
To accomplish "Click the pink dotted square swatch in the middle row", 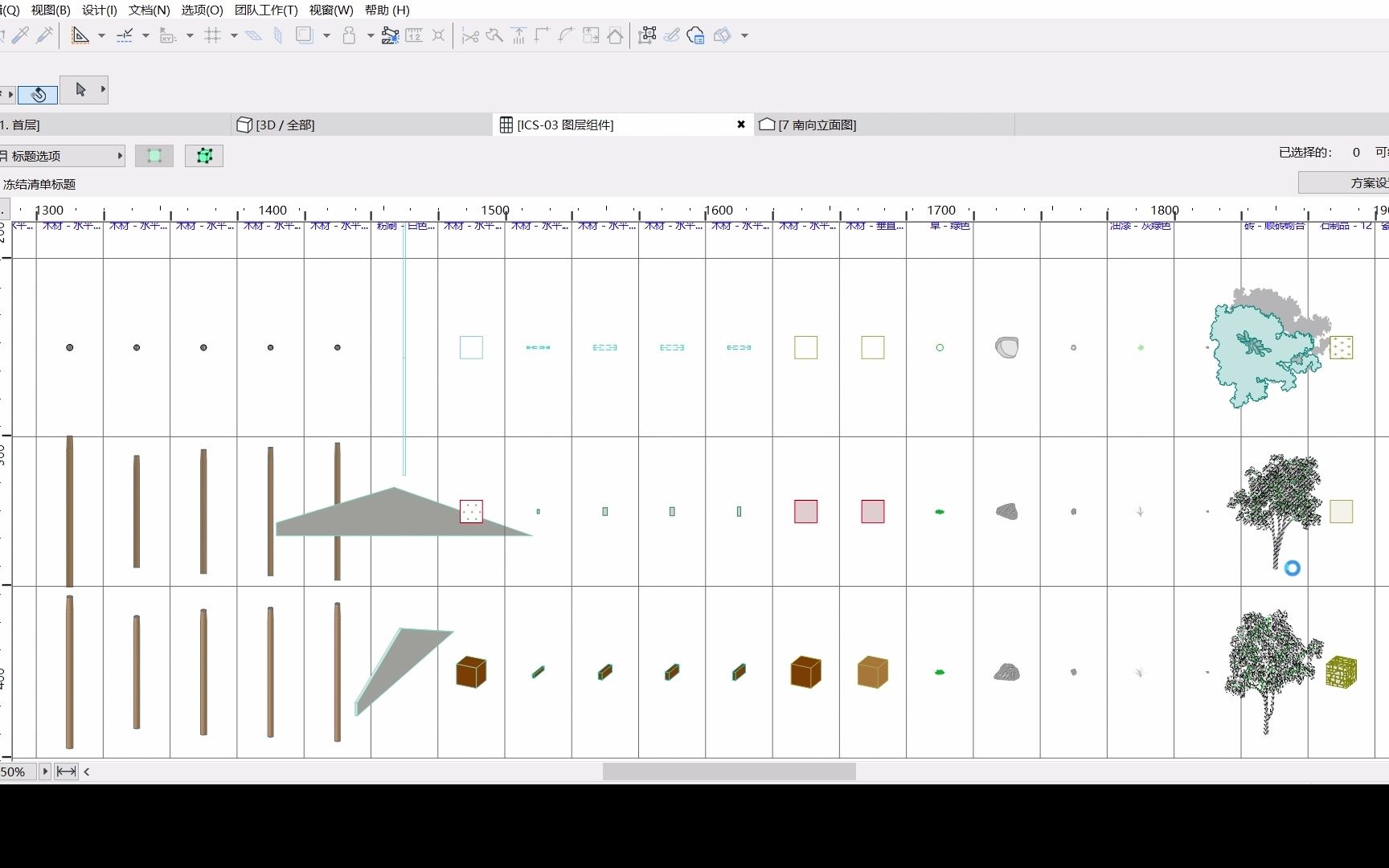I will coord(471,511).
